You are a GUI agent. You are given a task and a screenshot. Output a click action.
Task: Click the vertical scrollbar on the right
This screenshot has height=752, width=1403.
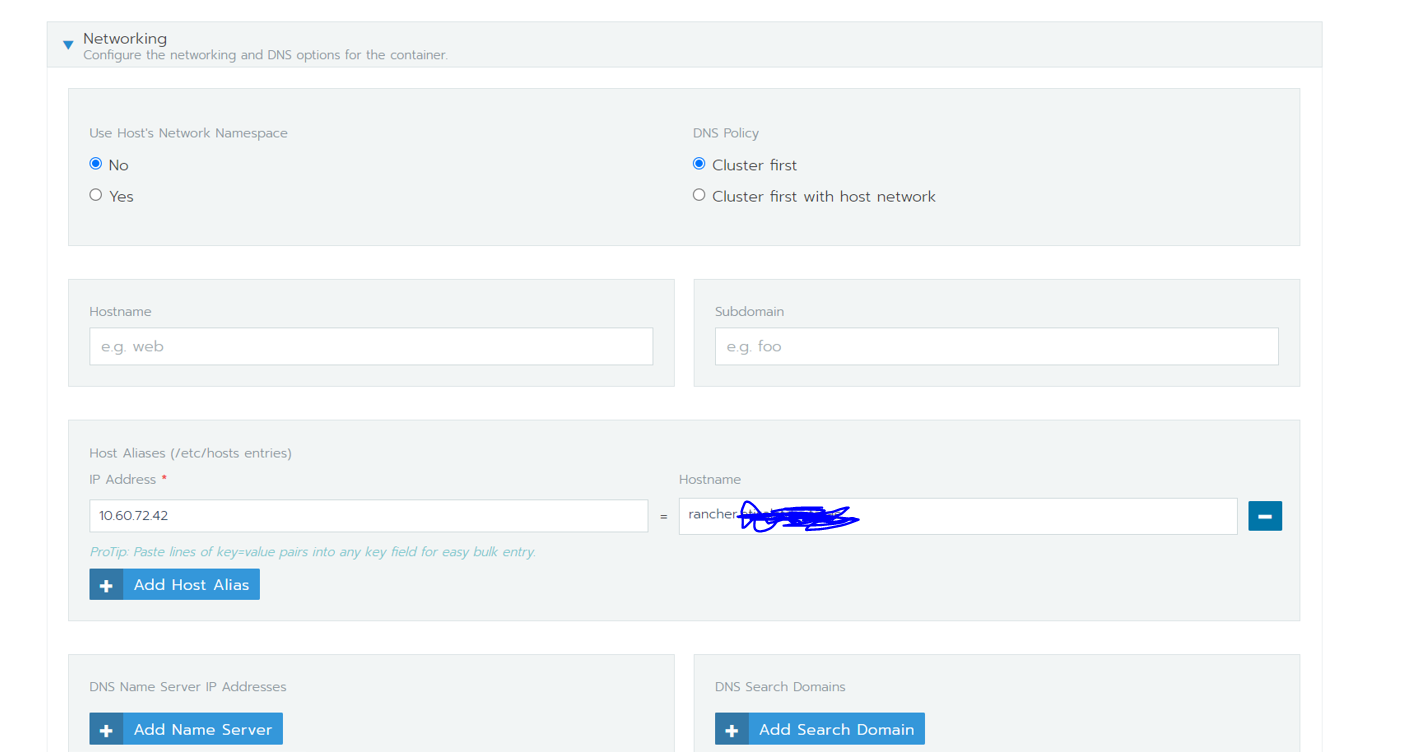pos(1398,376)
